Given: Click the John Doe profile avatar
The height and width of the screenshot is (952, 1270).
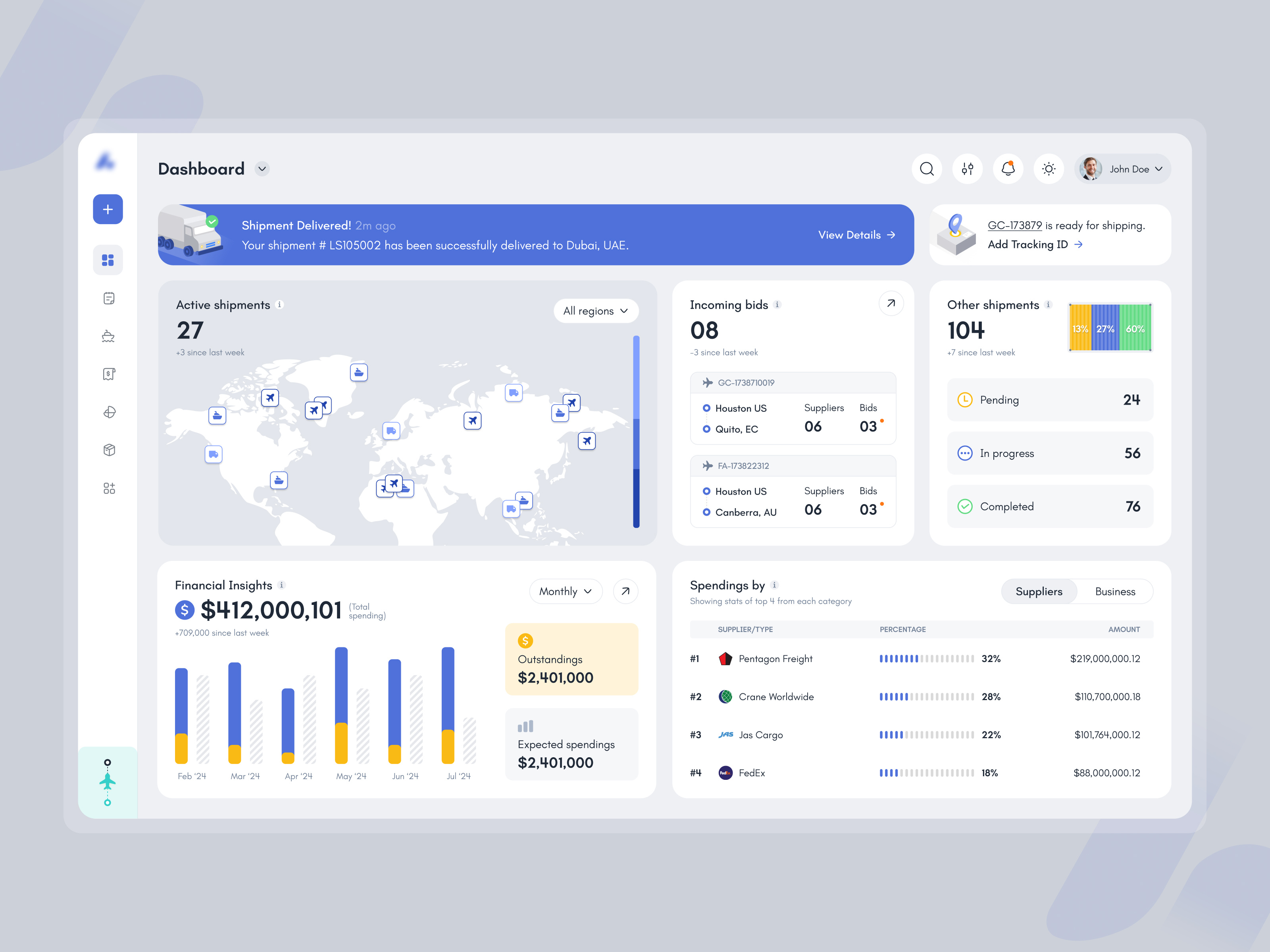Looking at the screenshot, I should [x=1091, y=169].
